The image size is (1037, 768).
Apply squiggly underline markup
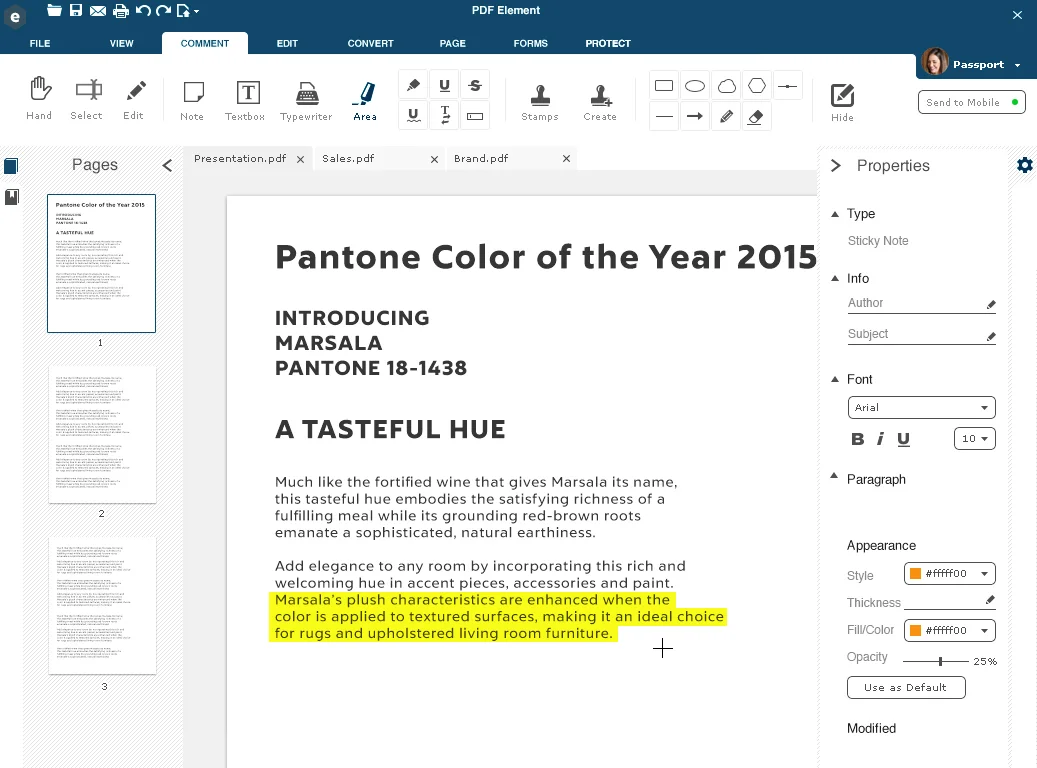click(413, 116)
